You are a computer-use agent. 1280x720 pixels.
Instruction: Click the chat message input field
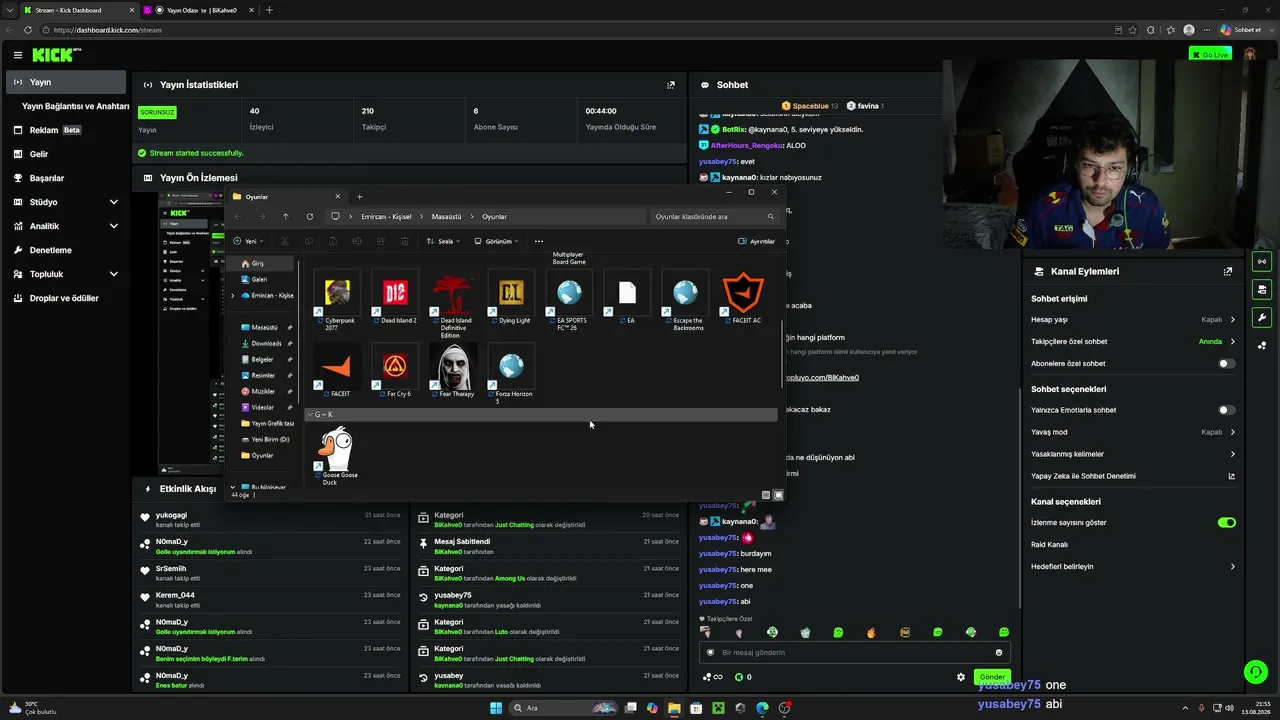(855, 653)
